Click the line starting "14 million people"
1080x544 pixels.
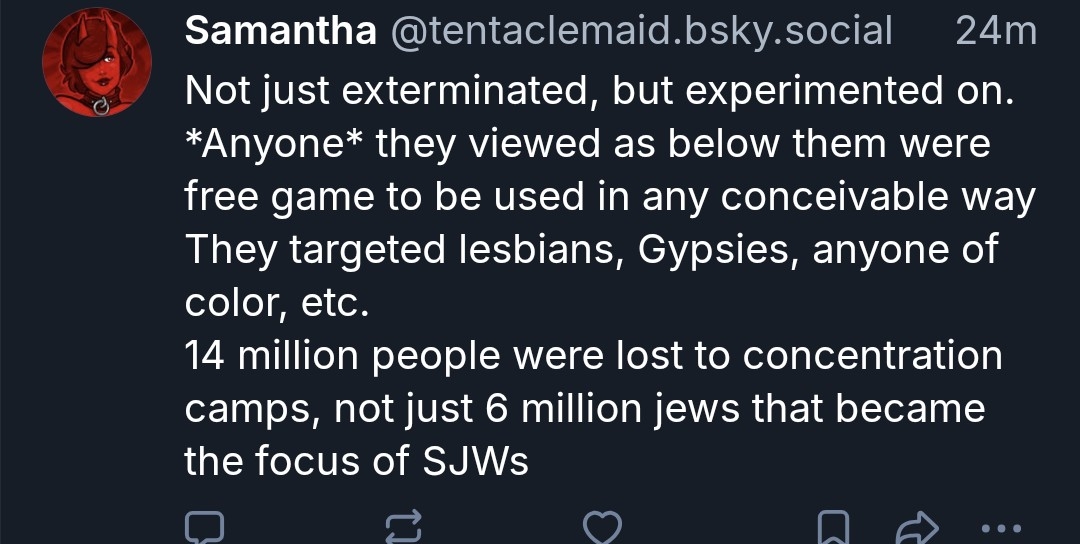click(x=593, y=355)
